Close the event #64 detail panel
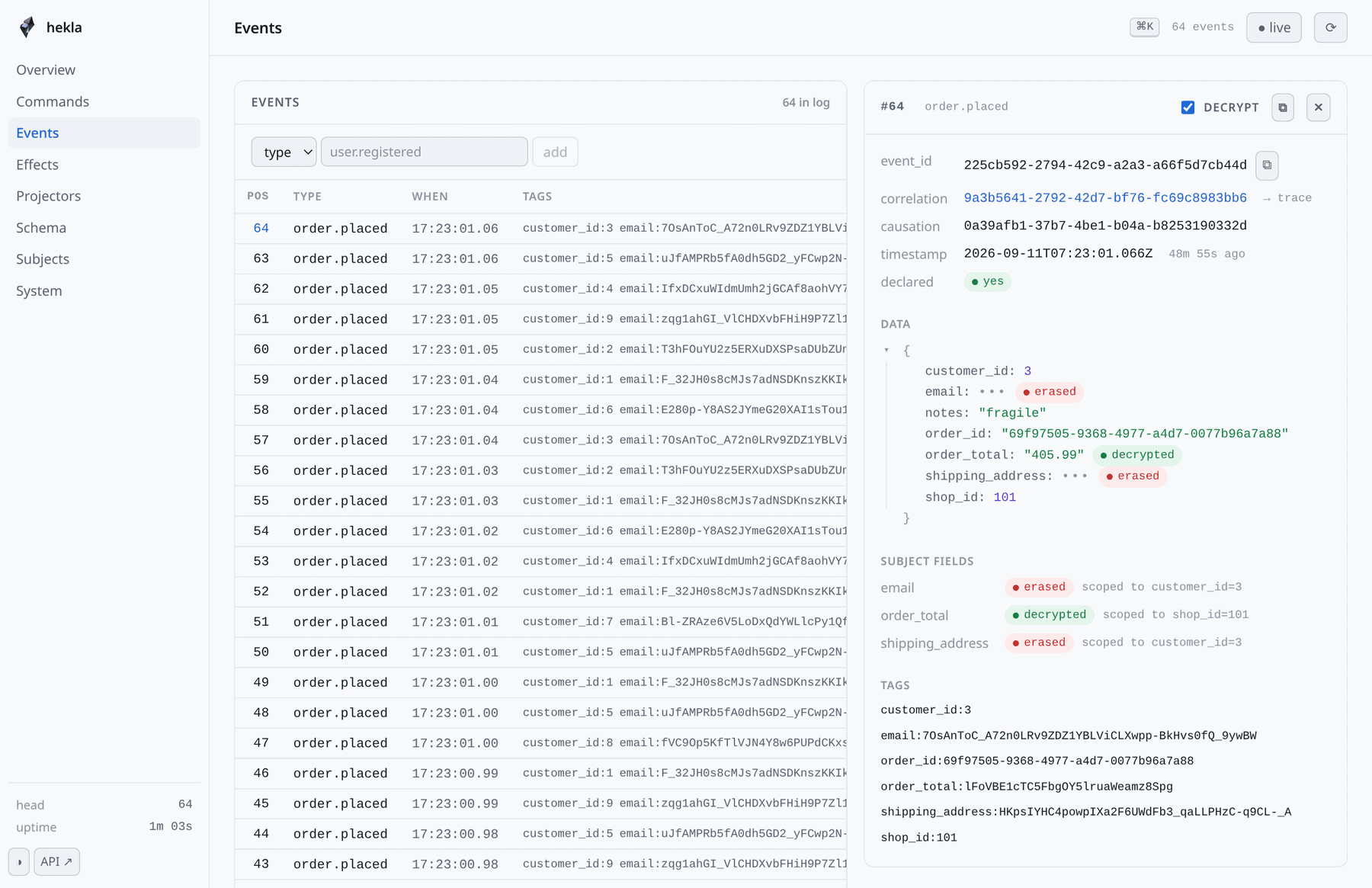The width and height of the screenshot is (1372, 888). 1318,107
